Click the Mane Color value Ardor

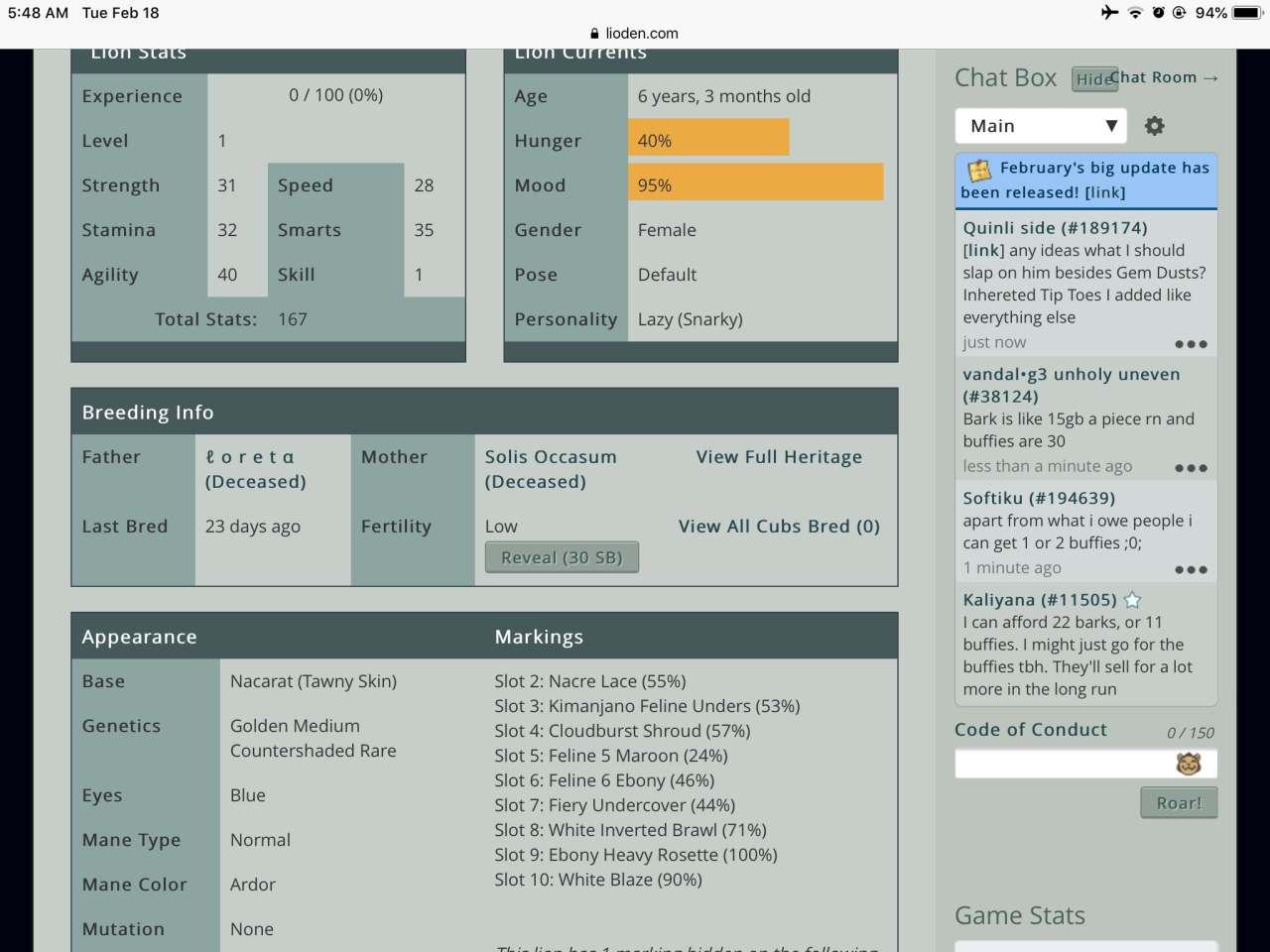[253, 885]
